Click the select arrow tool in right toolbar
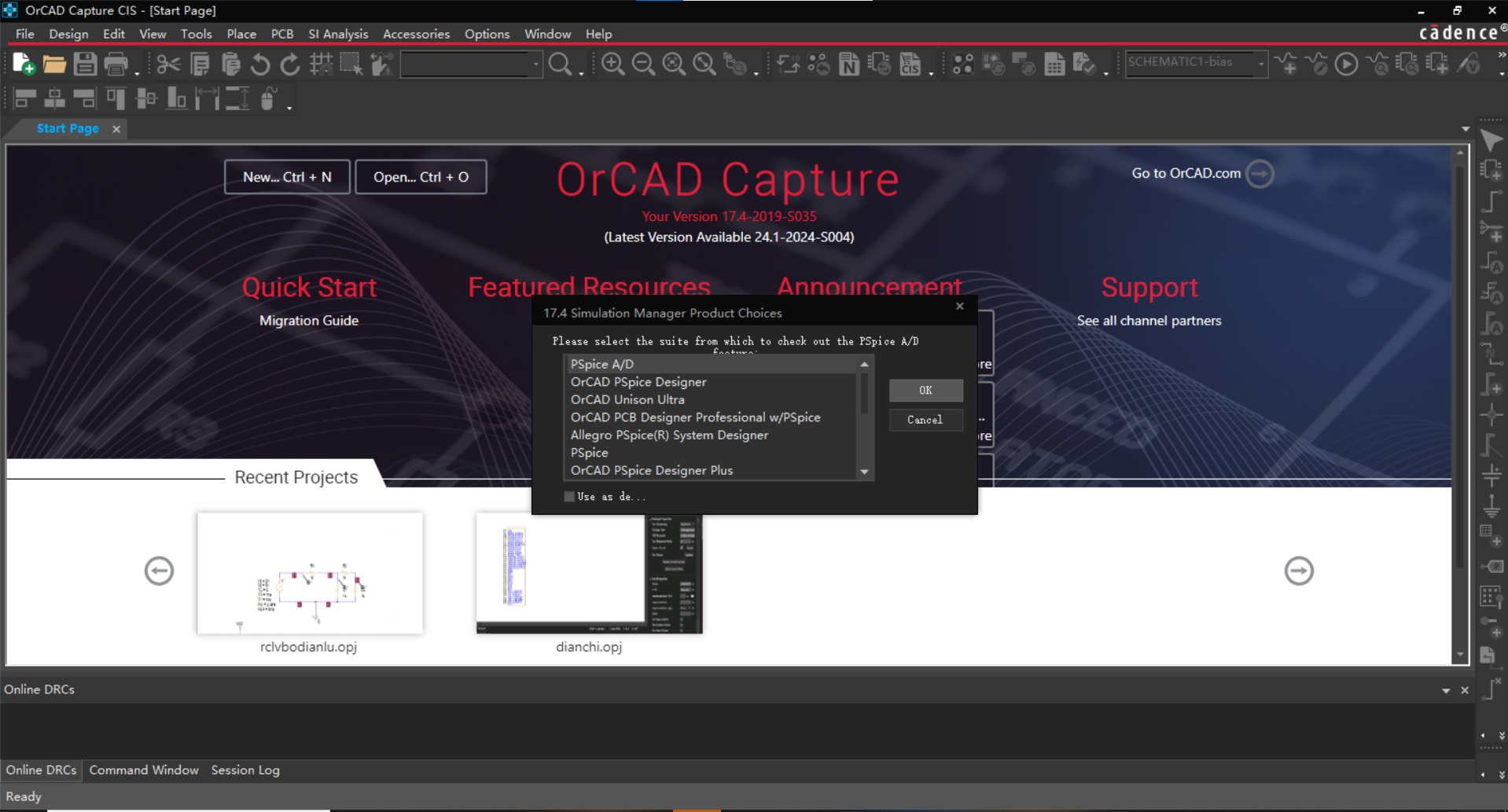 coord(1491,141)
